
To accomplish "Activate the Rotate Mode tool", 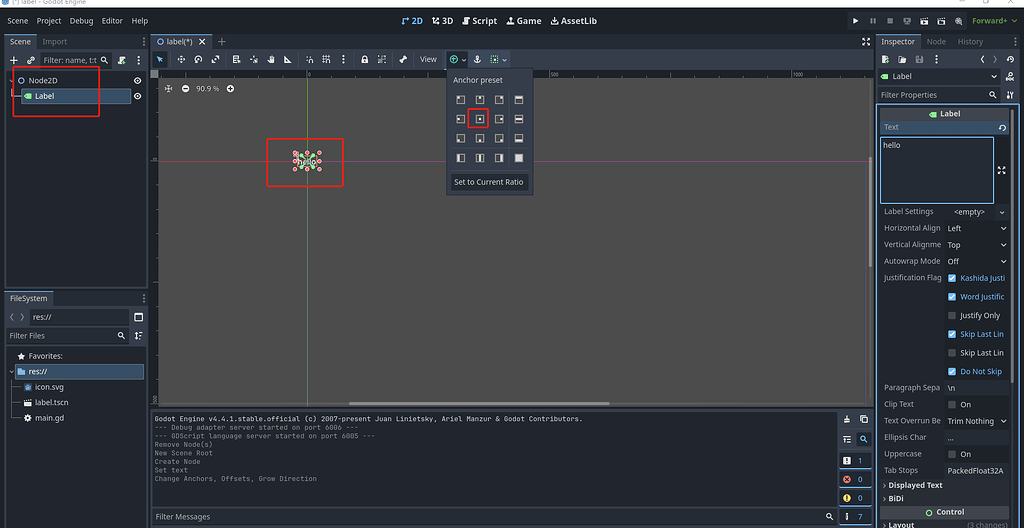I will [198, 59].
